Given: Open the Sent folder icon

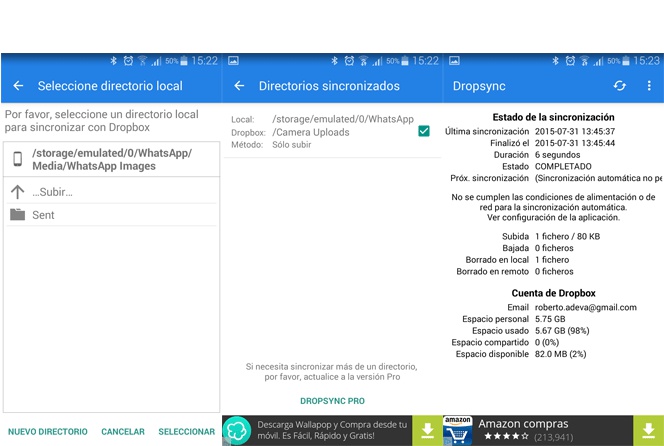Looking at the screenshot, I should click(x=17, y=214).
